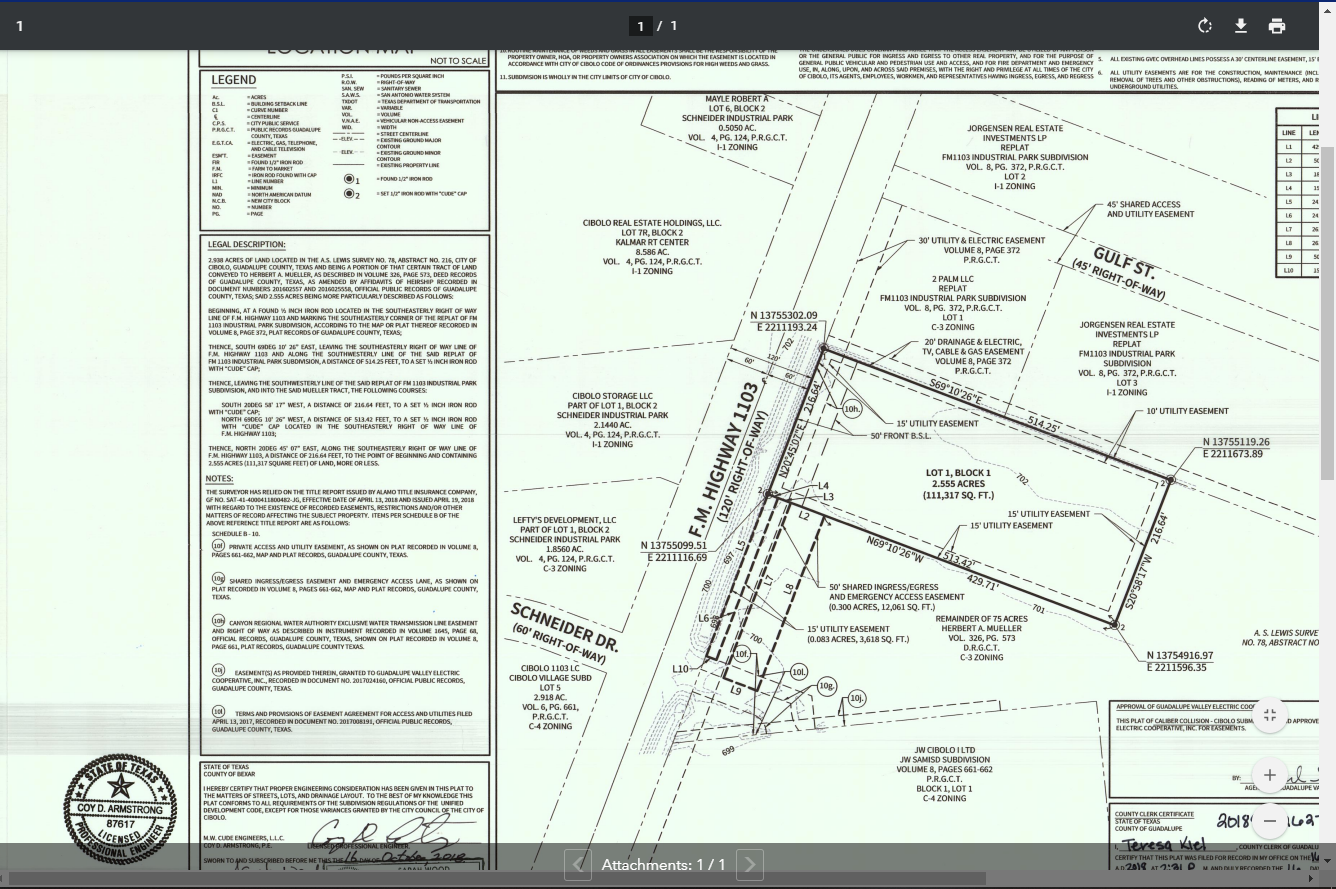The height and width of the screenshot is (889, 1336).
Task: Click the "429.71'" distance label
Action: pyautogui.click(x=983, y=582)
